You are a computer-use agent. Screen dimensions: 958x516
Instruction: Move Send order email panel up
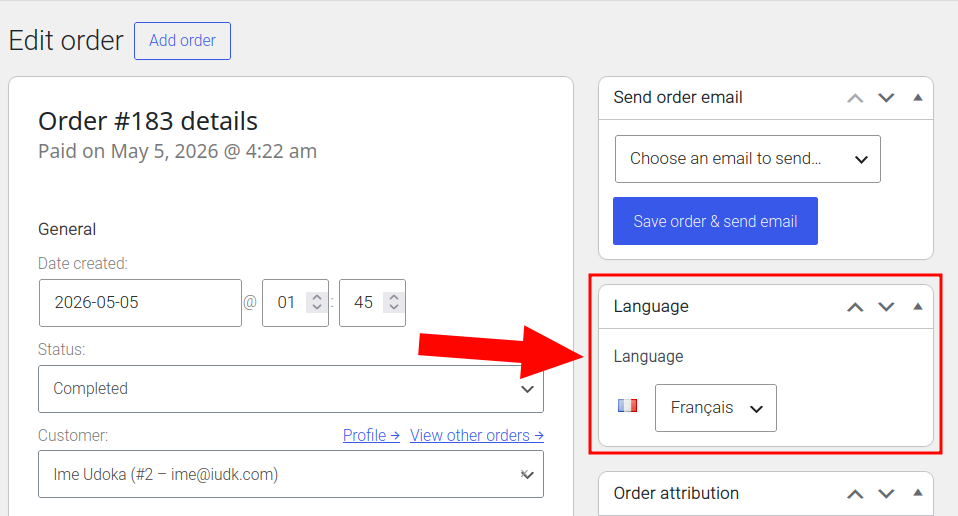(855, 98)
